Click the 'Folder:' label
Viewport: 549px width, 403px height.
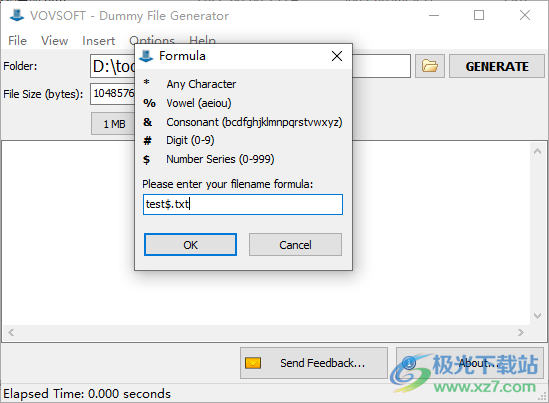20,66
